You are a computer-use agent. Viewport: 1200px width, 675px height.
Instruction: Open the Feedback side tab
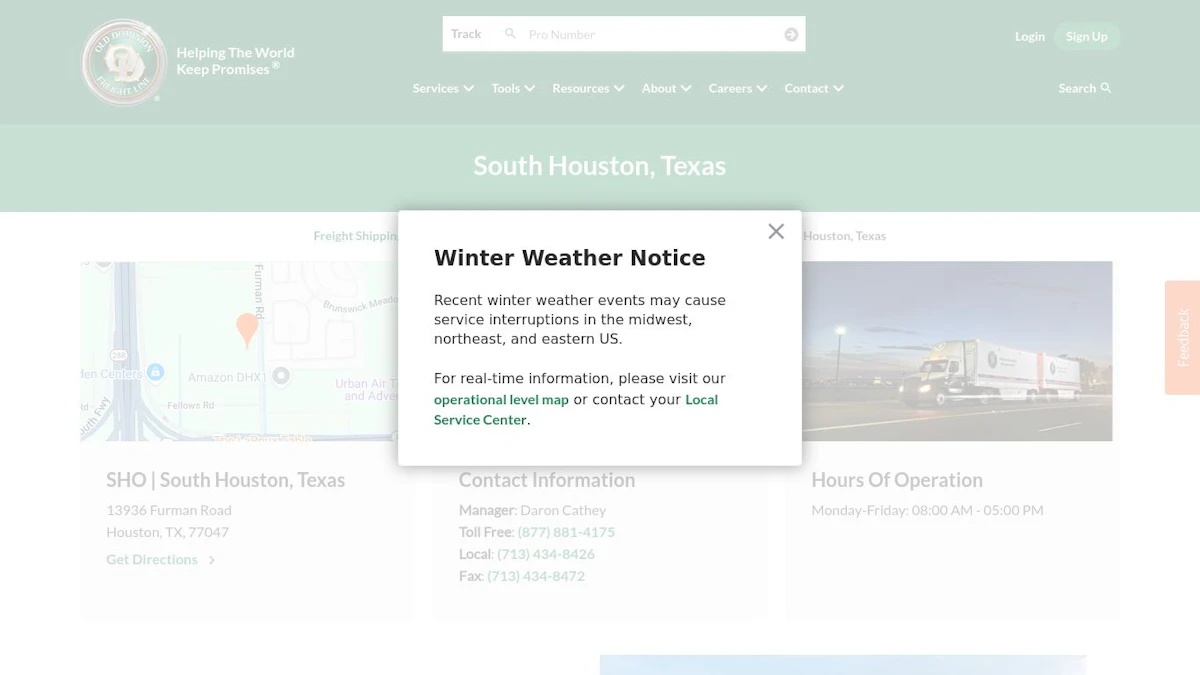click(1182, 337)
